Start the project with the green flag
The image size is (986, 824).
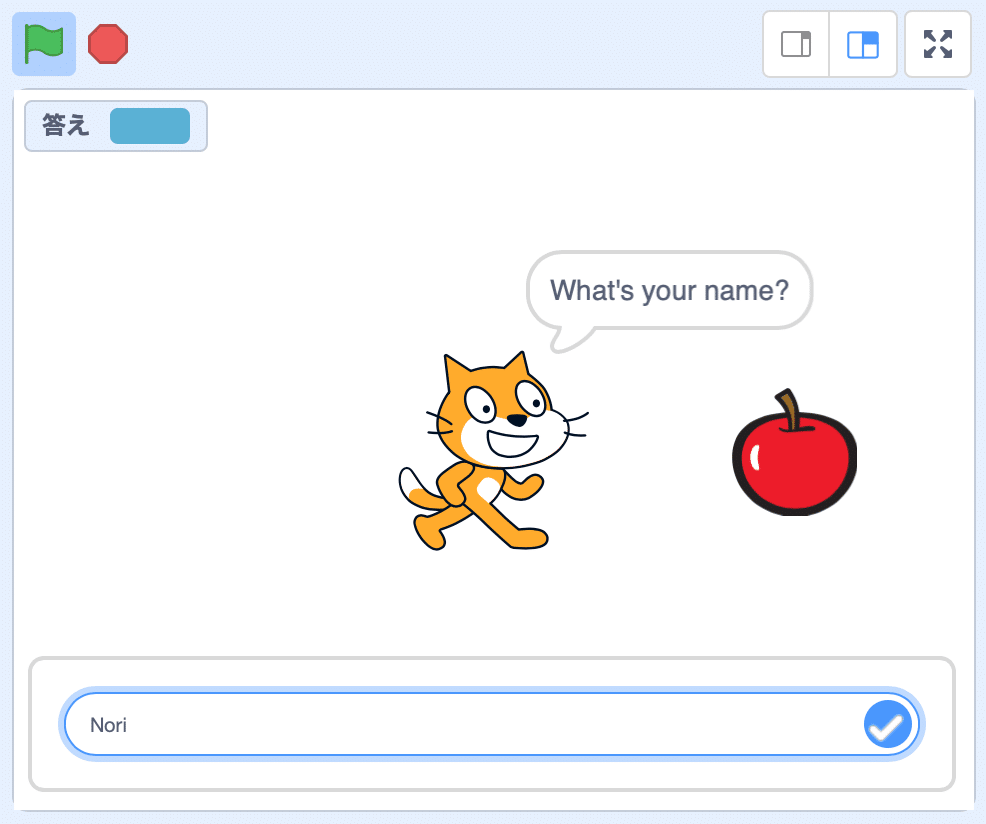click(x=44, y=44)
